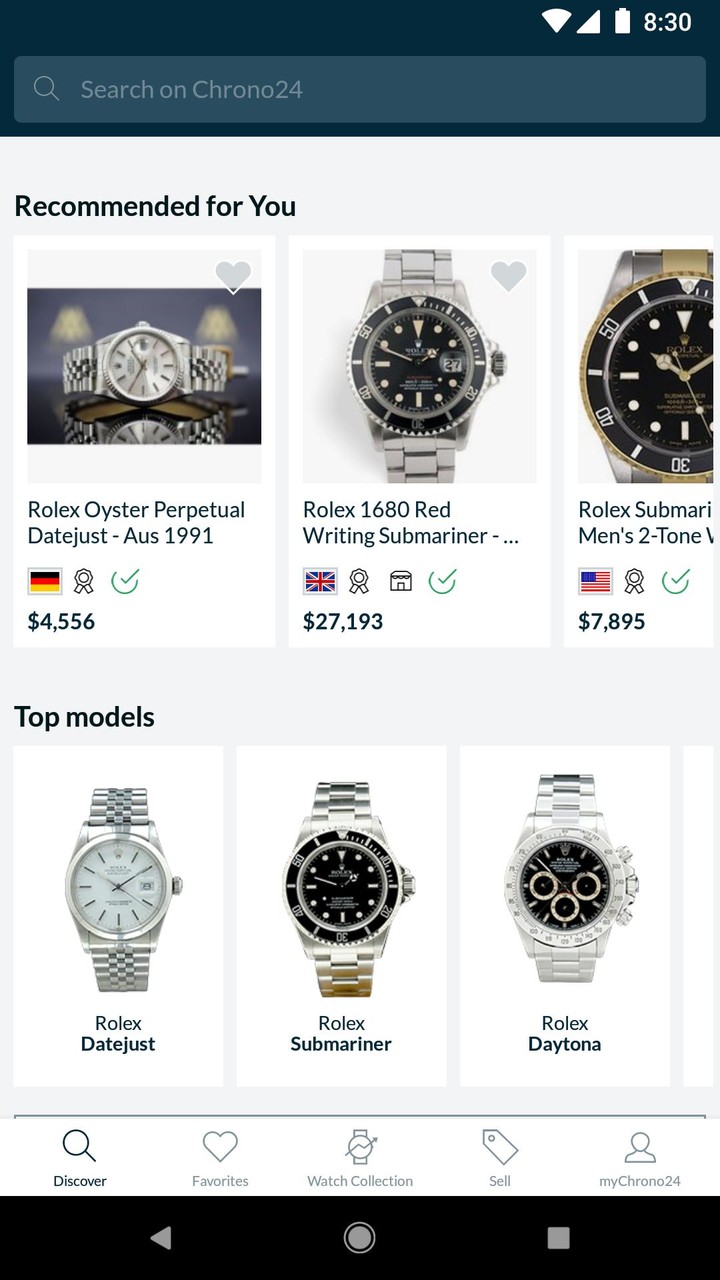Image resolution: width=720 pixels, height=1280 pixels.
Task: View the Rolex Daytona top model
Action: coord(565,915)
